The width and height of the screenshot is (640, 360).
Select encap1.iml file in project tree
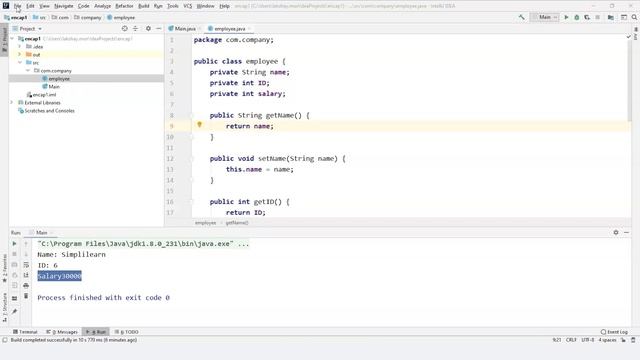point(41,95)
